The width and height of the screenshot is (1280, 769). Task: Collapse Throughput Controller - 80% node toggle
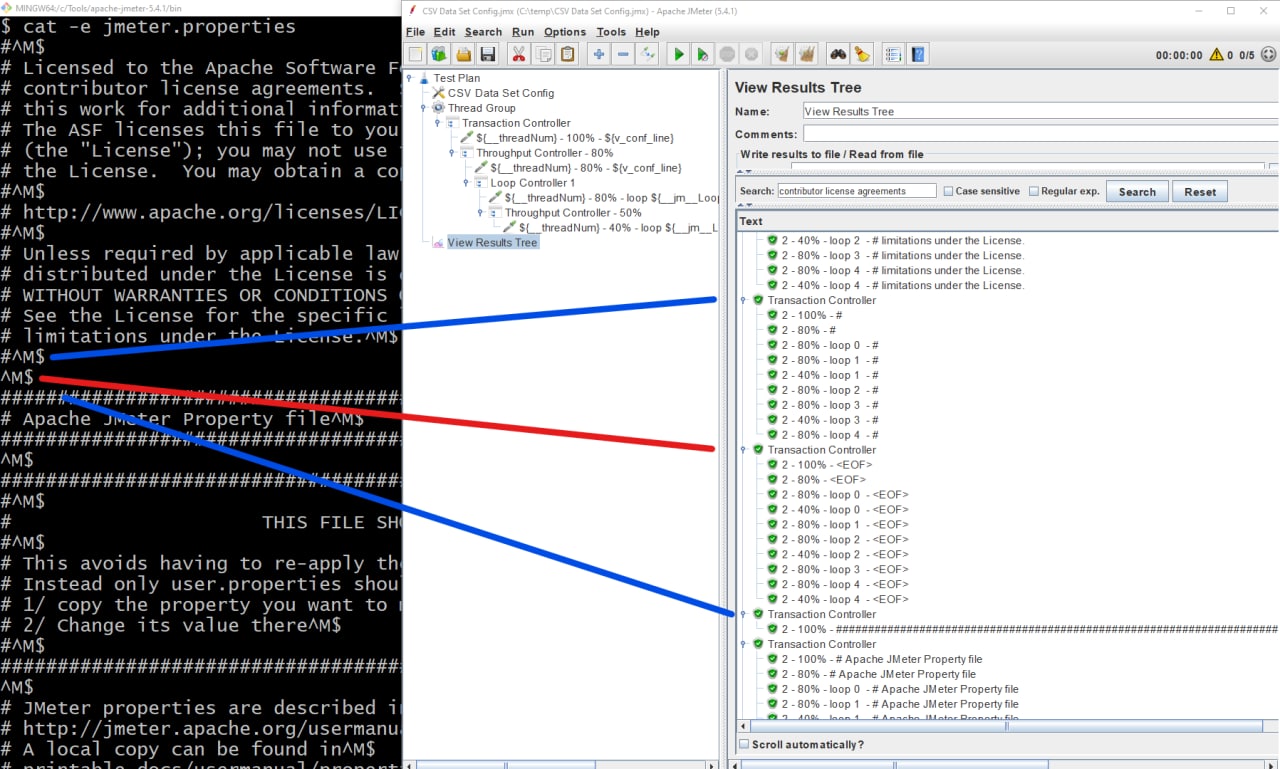pos(452,153)
